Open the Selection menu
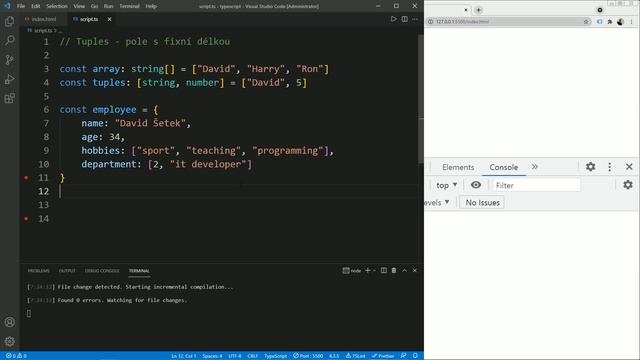640x360 pixels. tap(57, 6)
